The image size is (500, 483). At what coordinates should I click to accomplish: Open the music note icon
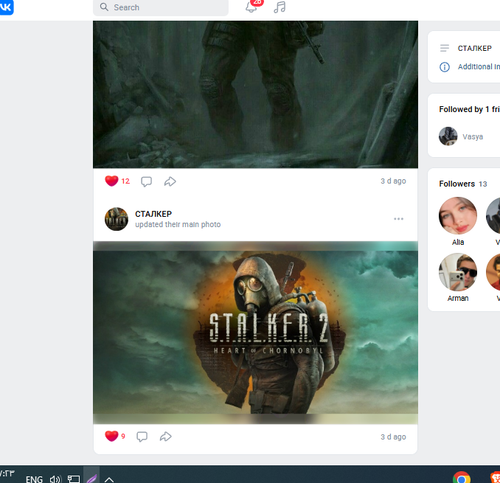point(280,7)
